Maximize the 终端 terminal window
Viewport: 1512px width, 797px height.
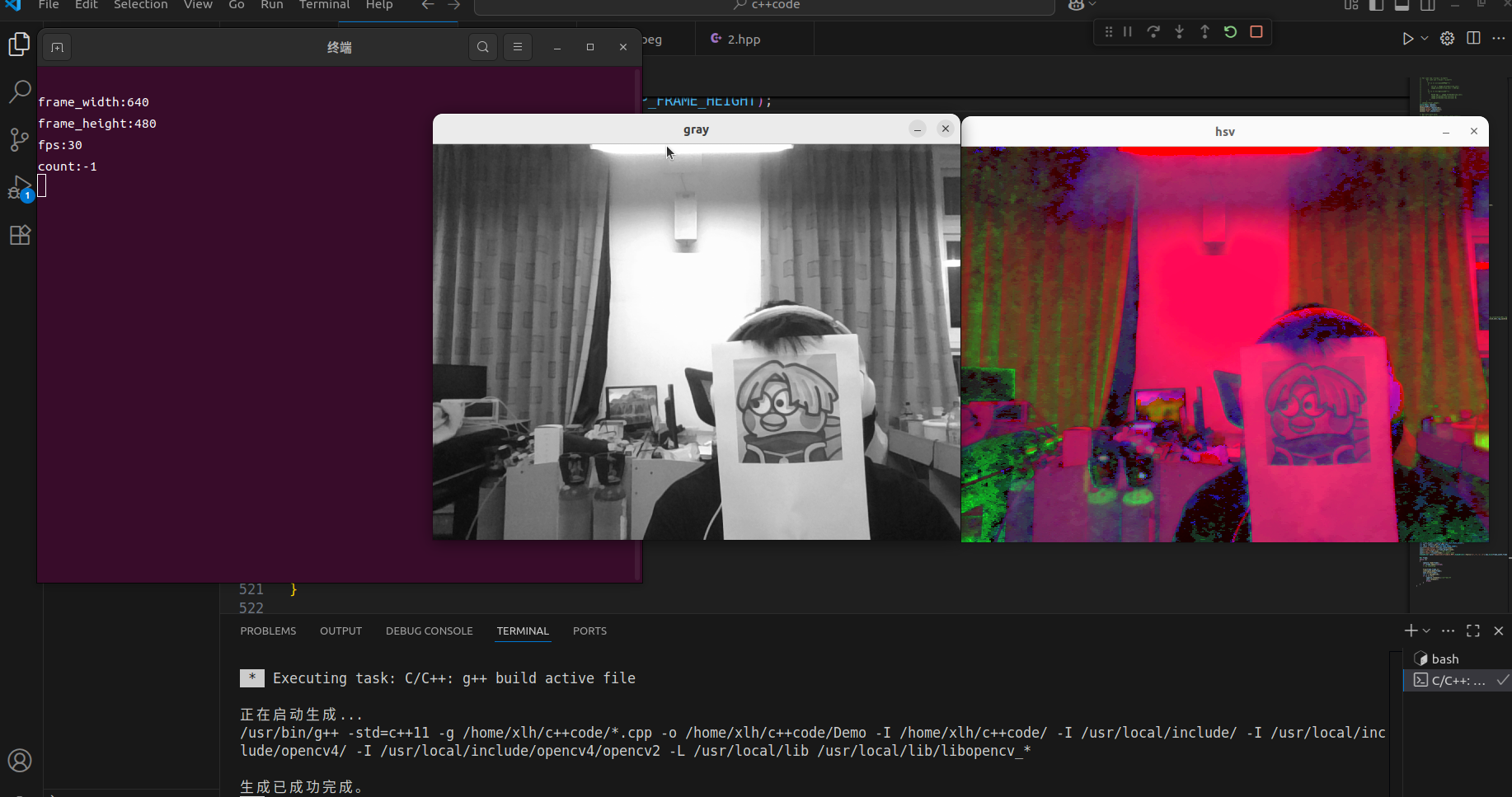pyautogui.click(x=590, y=47)
